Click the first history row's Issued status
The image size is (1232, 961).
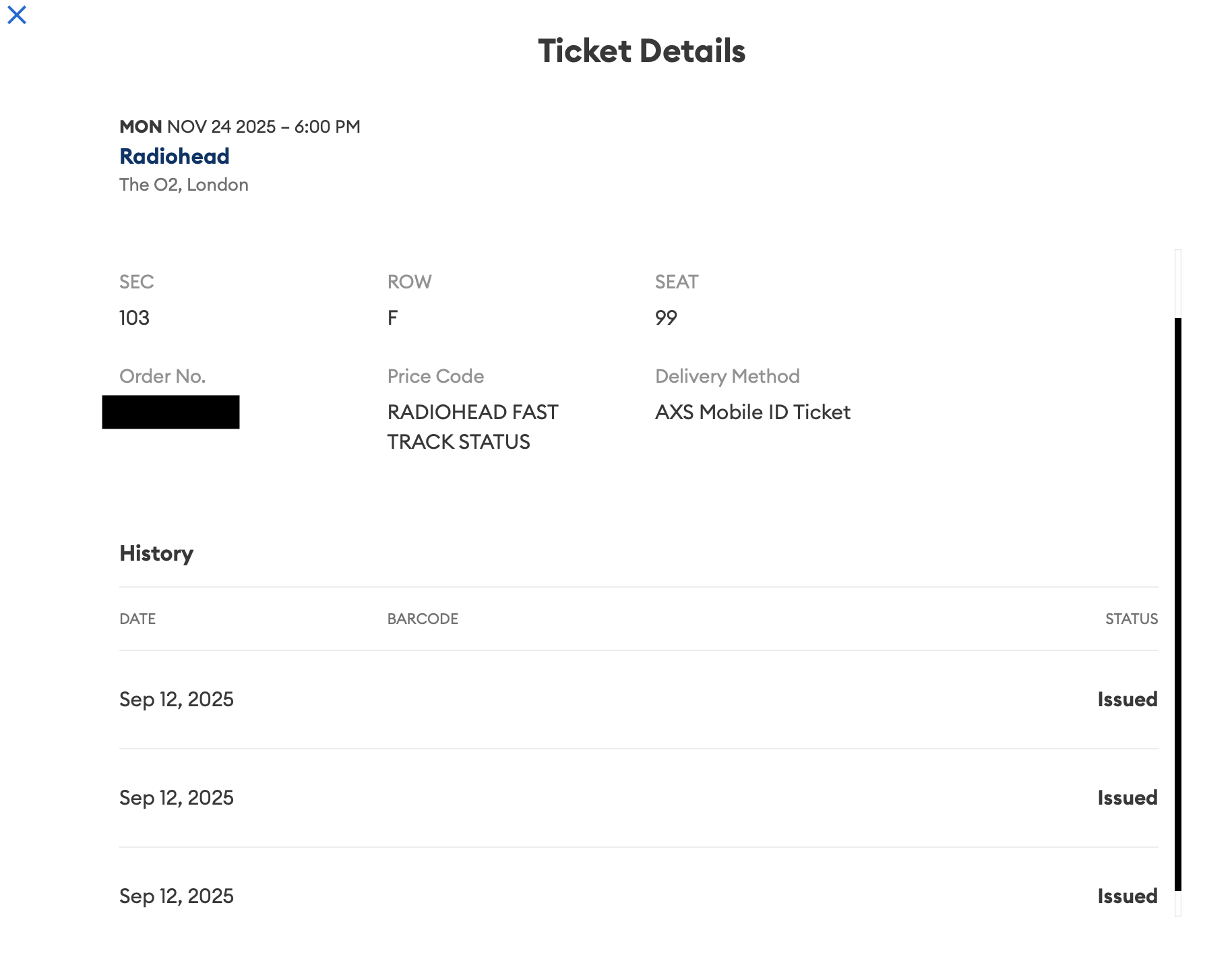coord(1127,700)
